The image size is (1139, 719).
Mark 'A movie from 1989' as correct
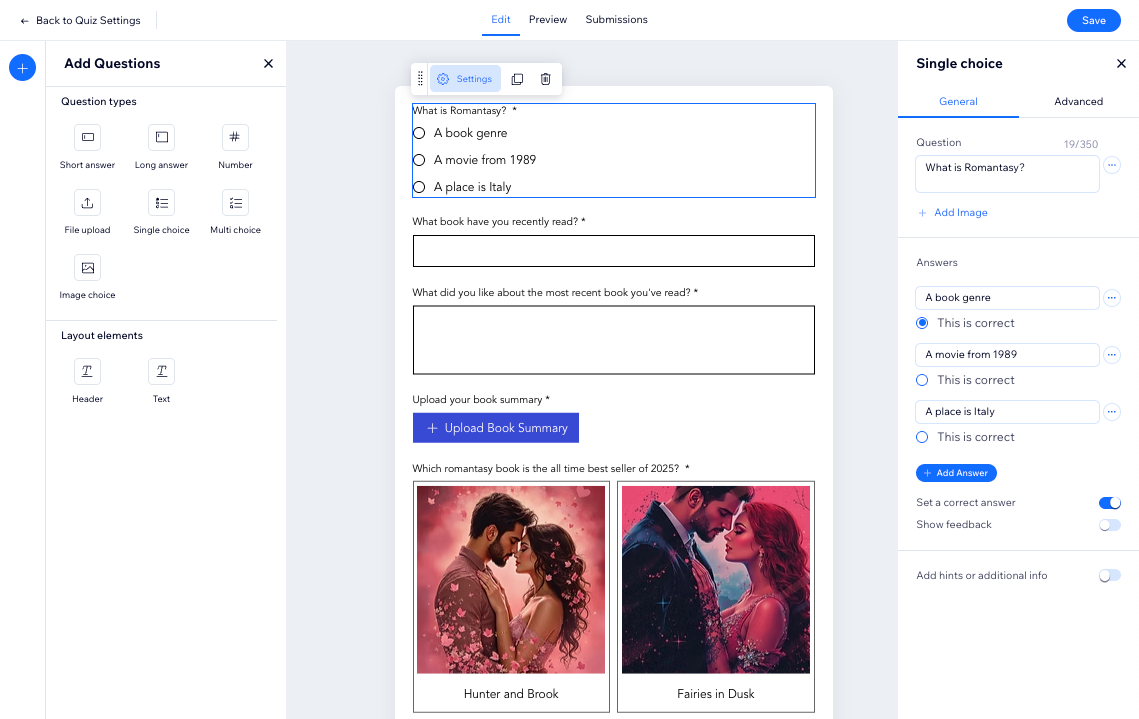click(x=922, y=380)
